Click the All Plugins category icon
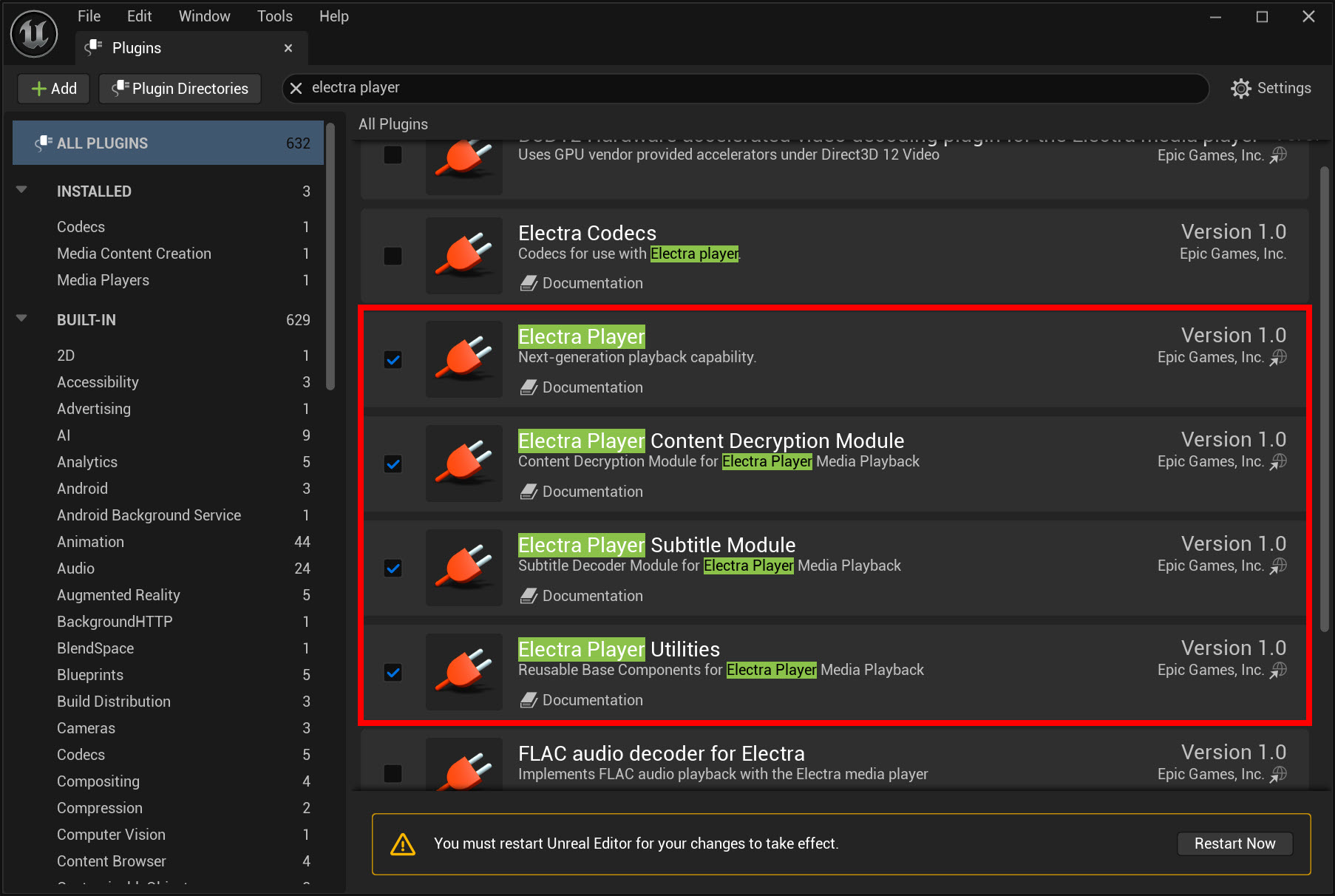The image size is (1335, 896). [44, 143]
